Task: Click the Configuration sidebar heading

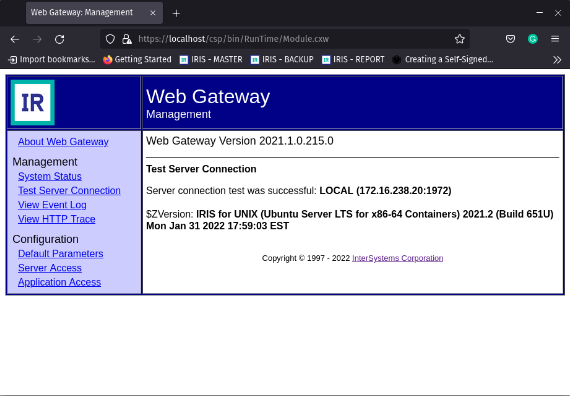Action: 45,239
